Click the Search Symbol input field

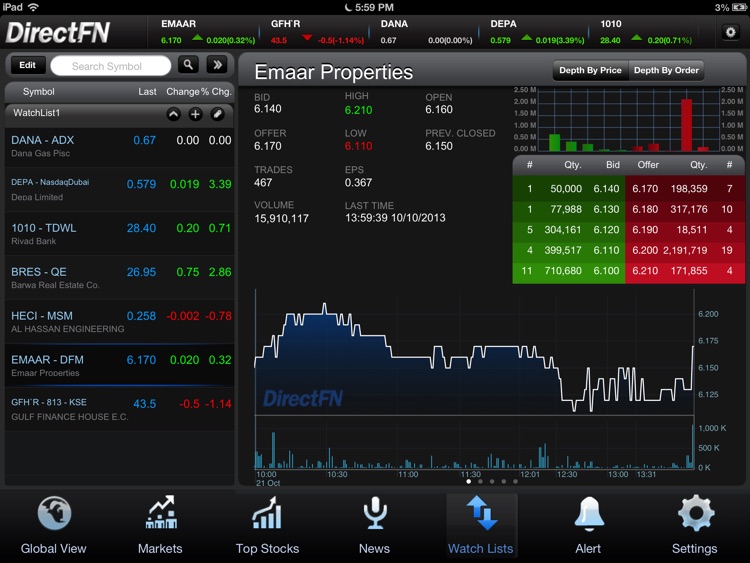pyautogui.click(x=110, y=66)
